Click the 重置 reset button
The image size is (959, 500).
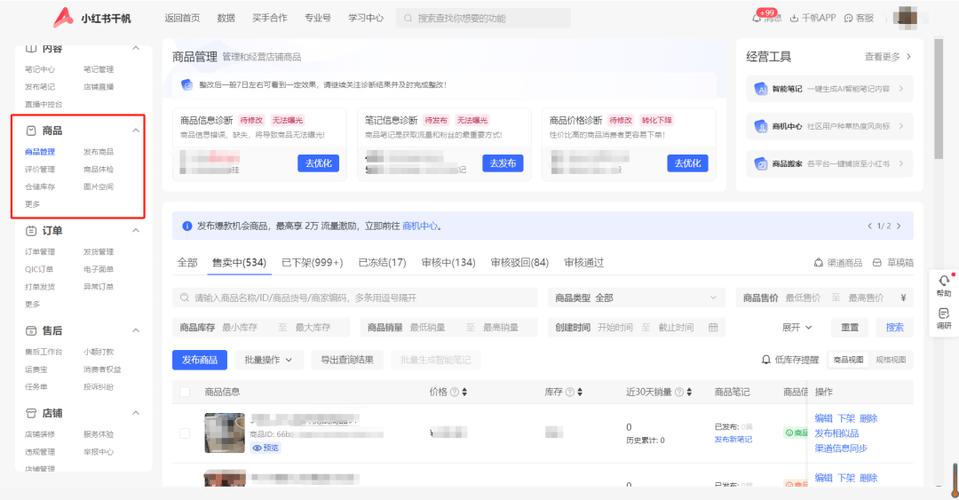click(x=850, y=328)
